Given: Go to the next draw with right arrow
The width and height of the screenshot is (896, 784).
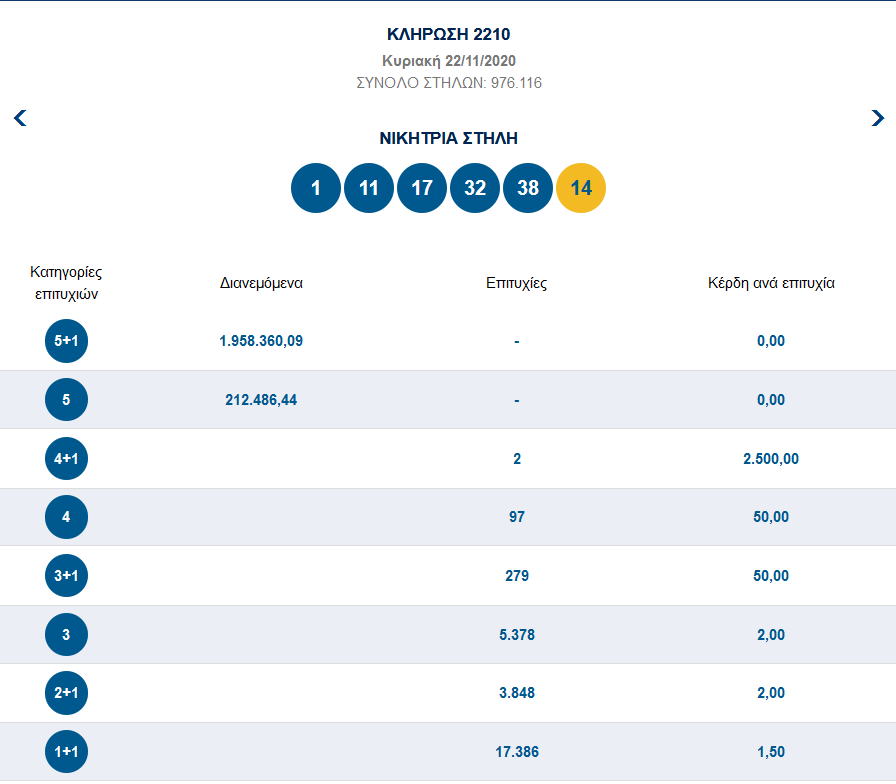Looking at the screenshot, I should coord(877,118).
